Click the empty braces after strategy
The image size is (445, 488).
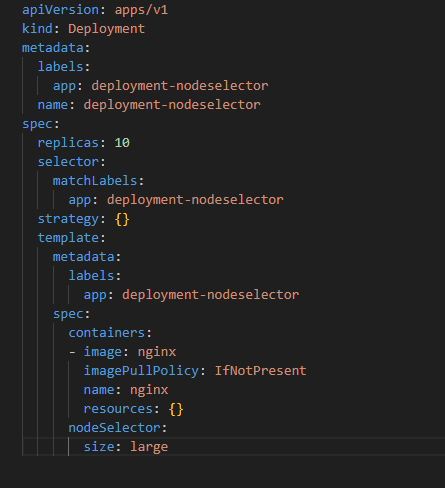click(122, 219)
